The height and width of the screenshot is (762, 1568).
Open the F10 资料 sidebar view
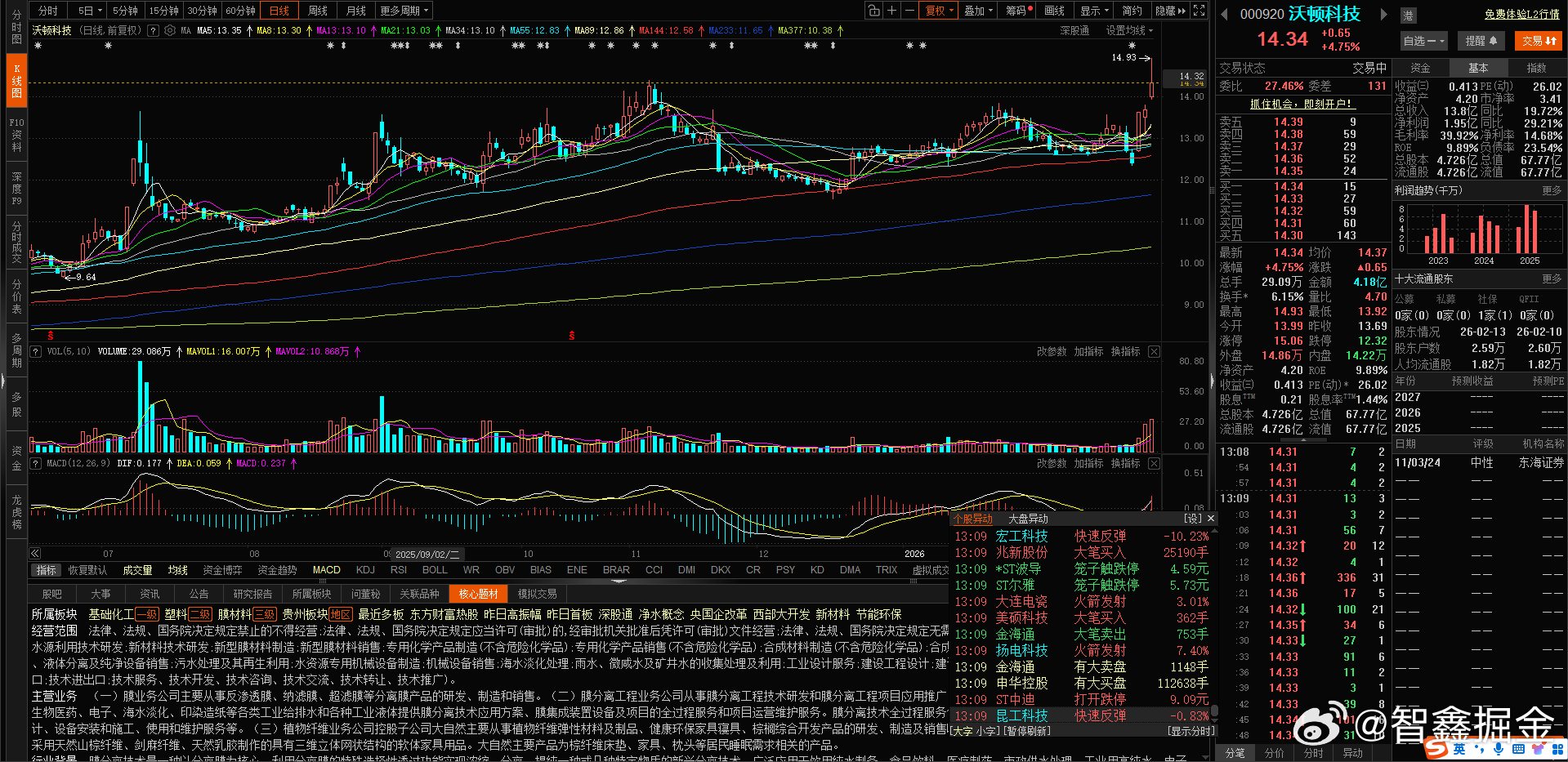[16, 135]
